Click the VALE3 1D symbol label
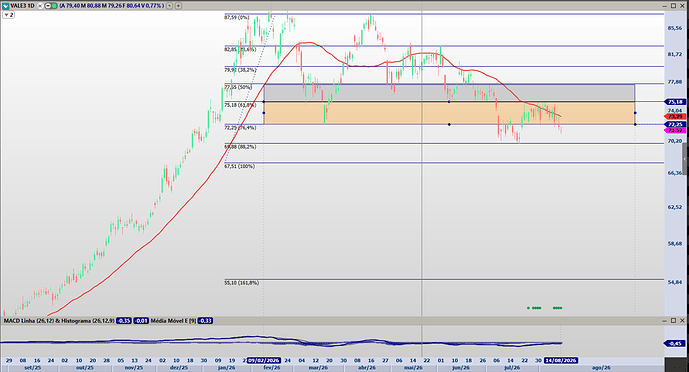Screen dimensions: 689x372 point(22,6)
